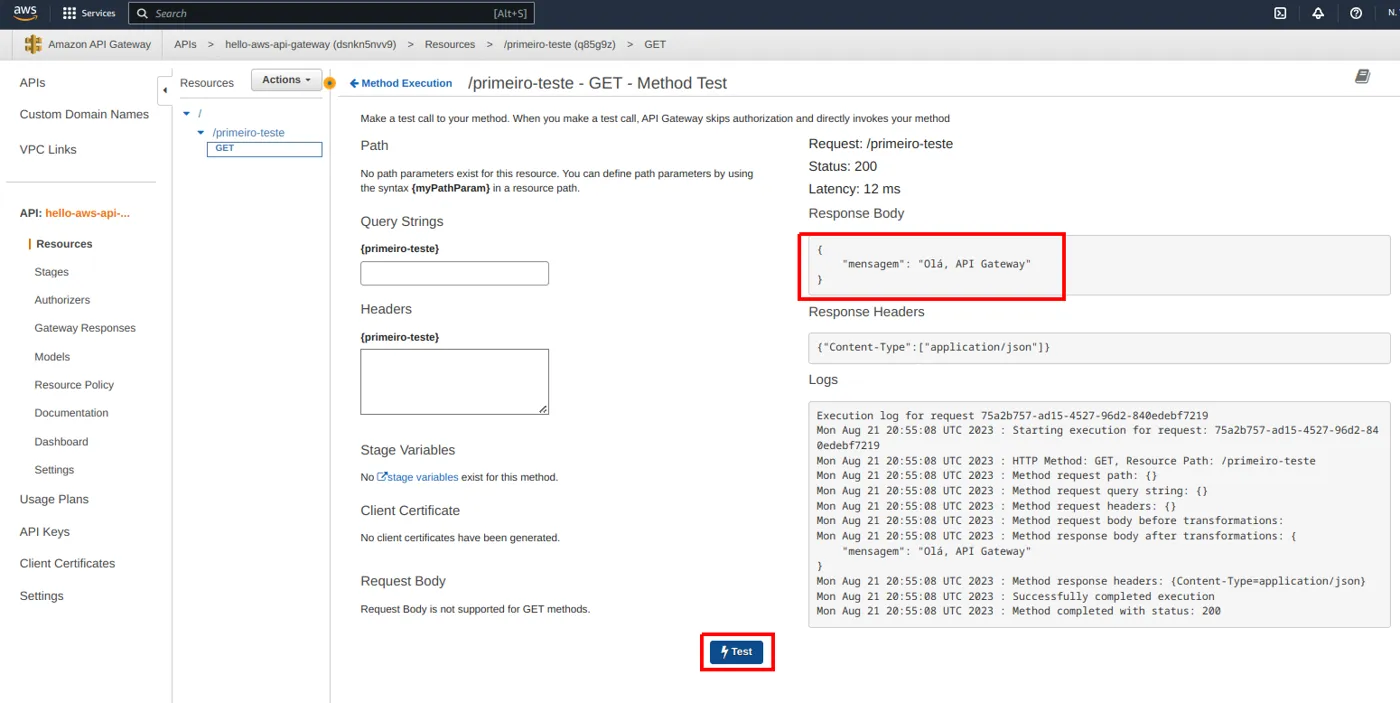Image resolution: width=1400 pixels, height=703 pixels.
Task: Open Amazon API Gateway home link
Action: 99,44
